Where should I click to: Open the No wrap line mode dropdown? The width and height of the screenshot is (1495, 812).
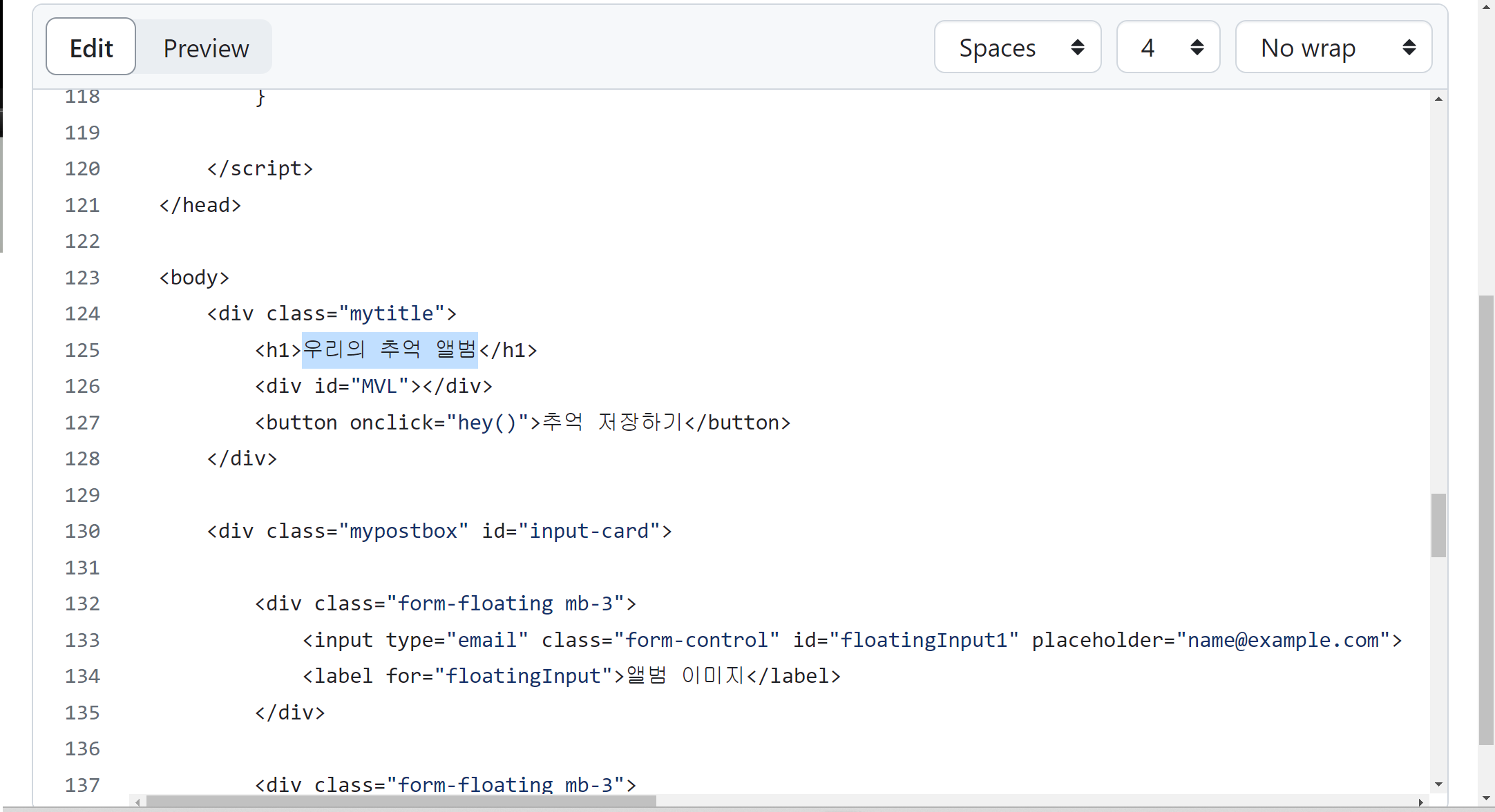coord(1333,47)
